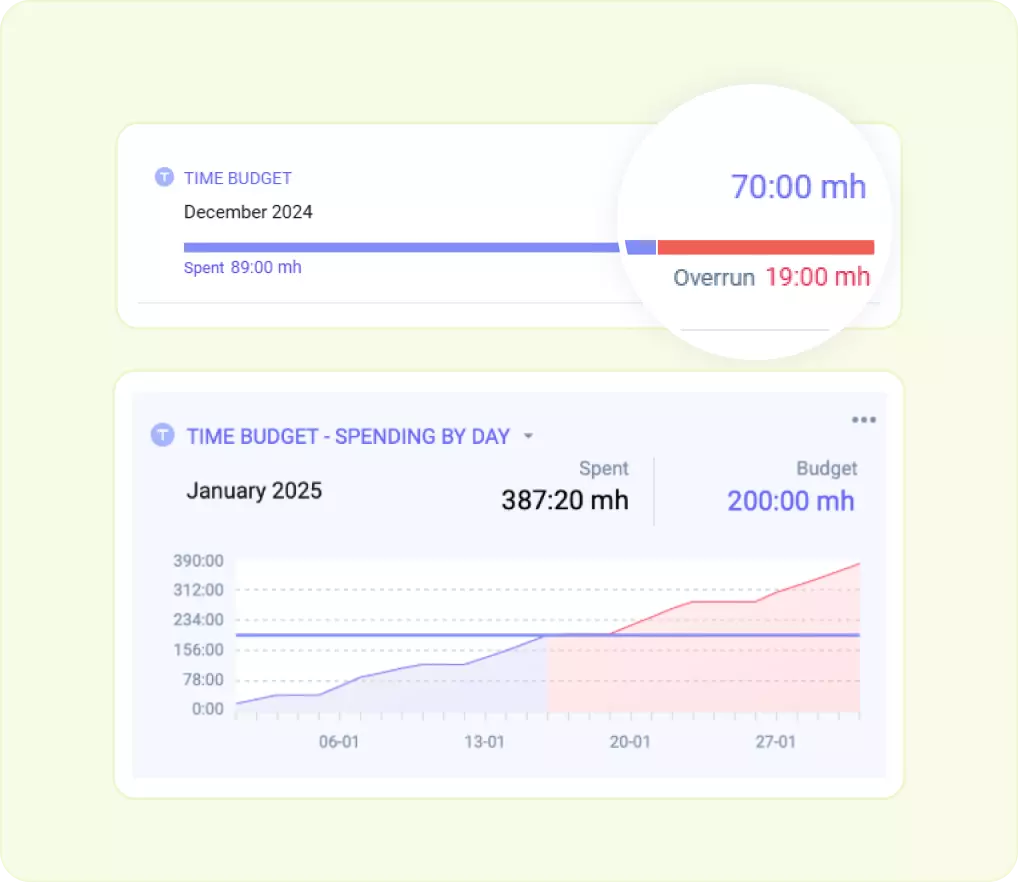Click the Spent 89:00 mh link
The image size is (1018, 882).
pos(243,268)
